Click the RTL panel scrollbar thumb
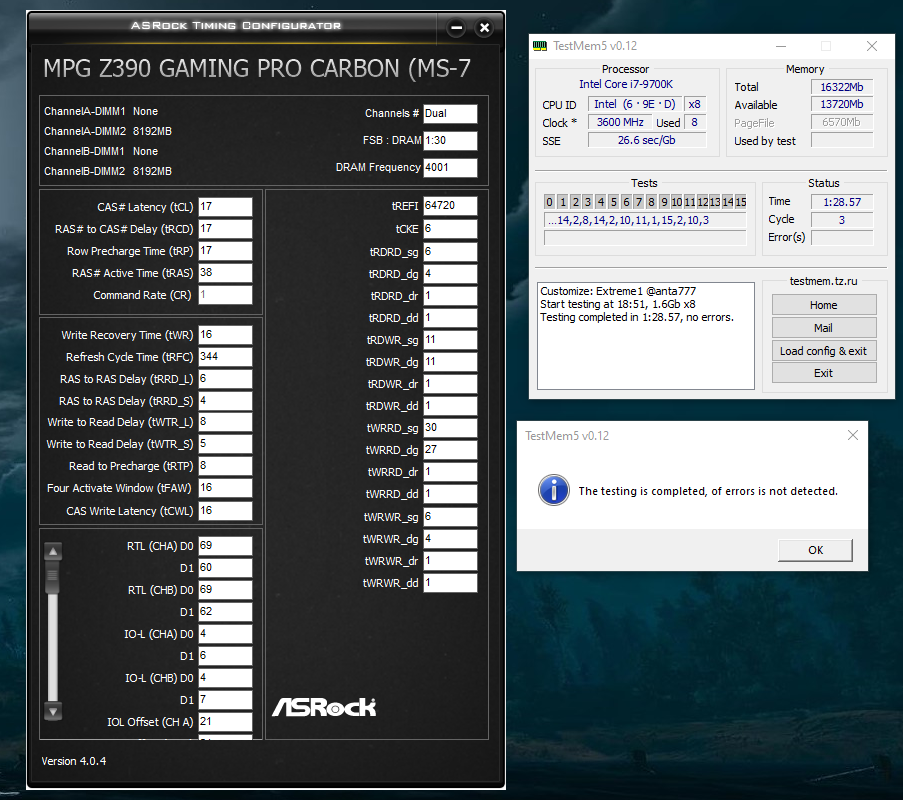This screenshot has height=800, width=903. (x=53, y=577)
